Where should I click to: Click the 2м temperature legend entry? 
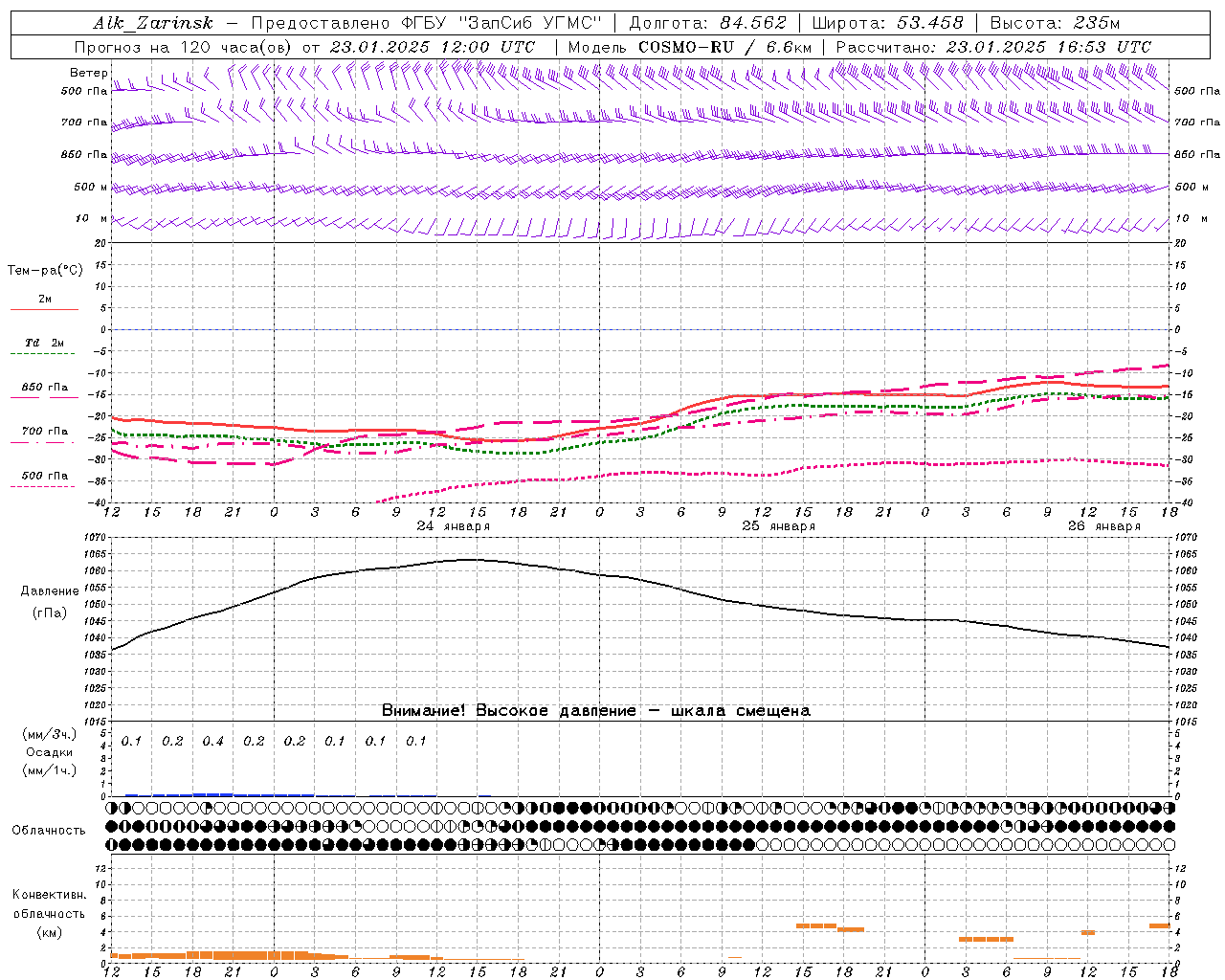45,299
